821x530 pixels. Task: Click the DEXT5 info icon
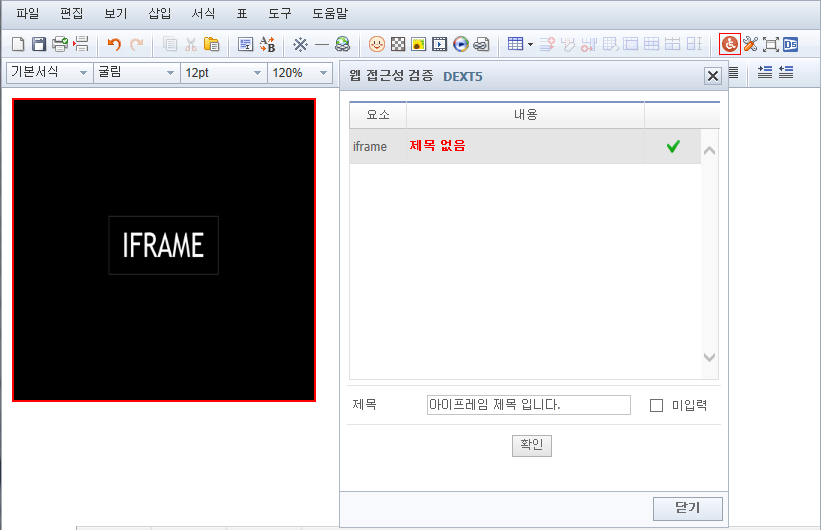(791, 45)
